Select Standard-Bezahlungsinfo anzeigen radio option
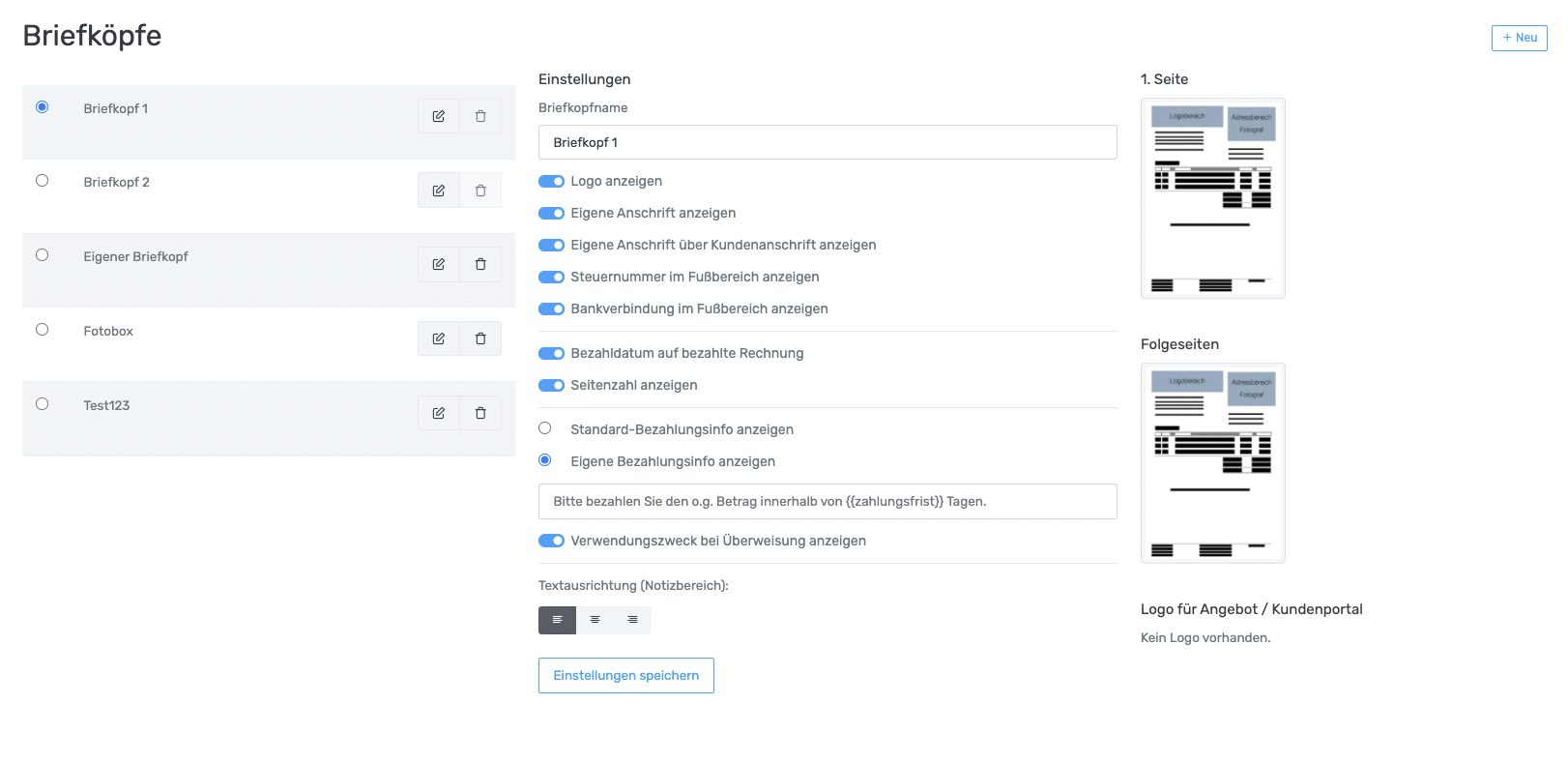The height and width of the screenshot is (763, 1568). tap(545, 428)
